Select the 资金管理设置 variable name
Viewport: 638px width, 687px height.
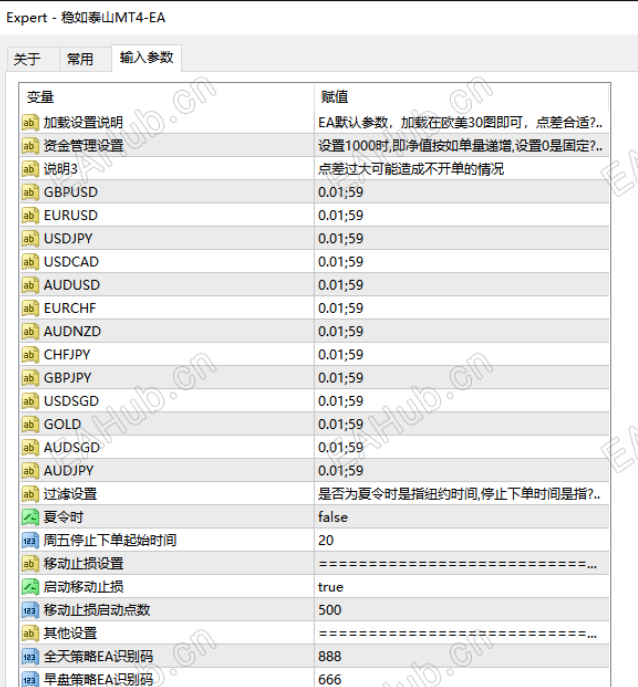tap(83, 146)
